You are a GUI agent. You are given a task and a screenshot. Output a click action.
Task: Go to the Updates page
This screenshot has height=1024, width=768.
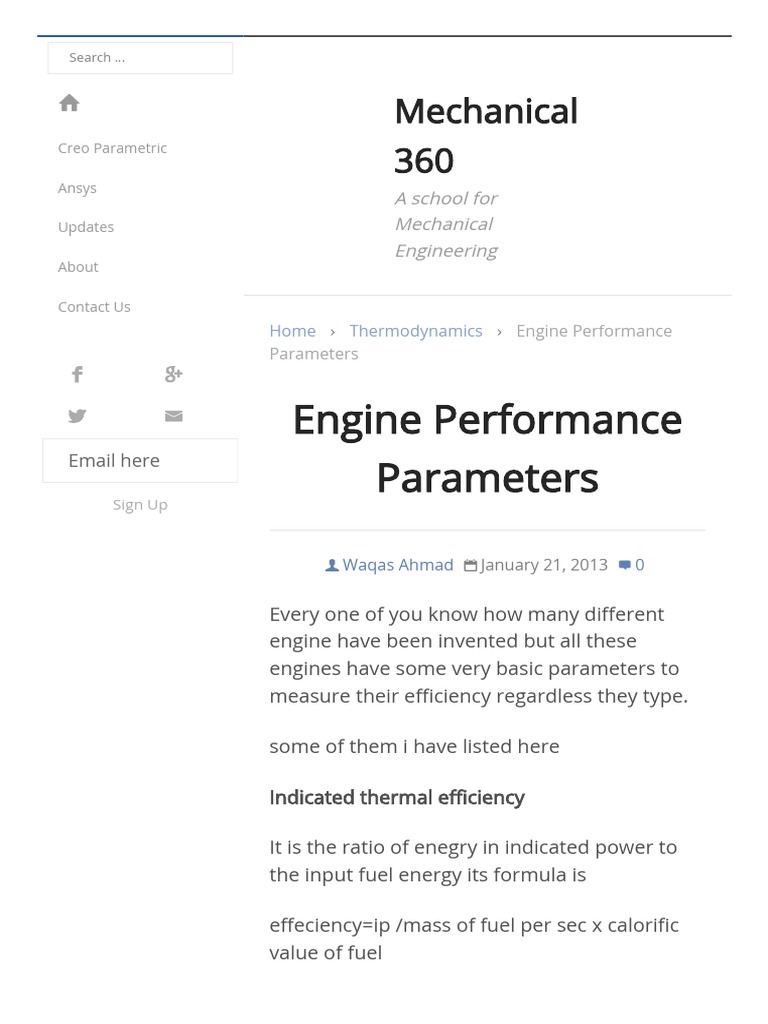(x=86, y=227)
